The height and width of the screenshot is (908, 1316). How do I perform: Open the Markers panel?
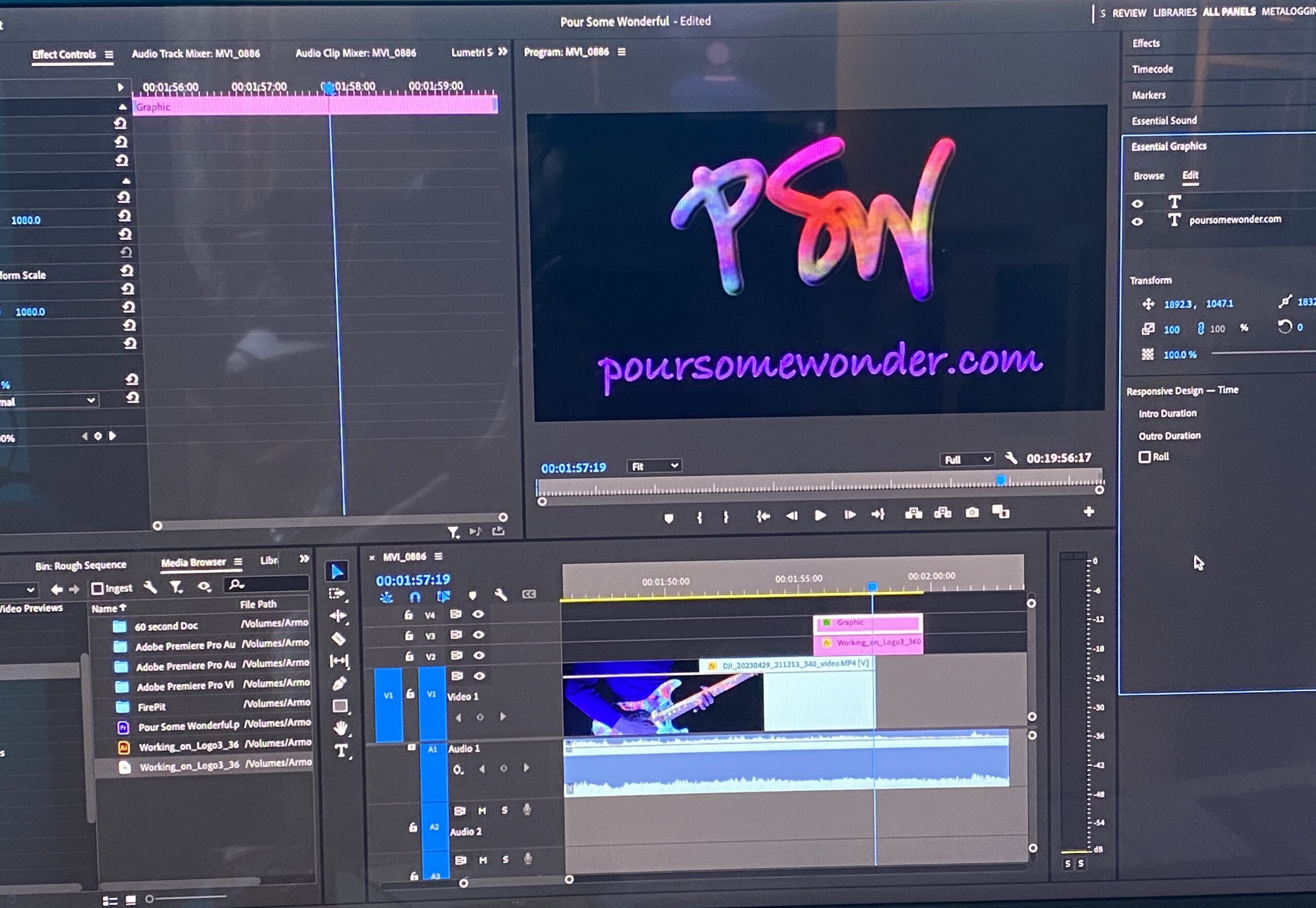point(1148,95)
